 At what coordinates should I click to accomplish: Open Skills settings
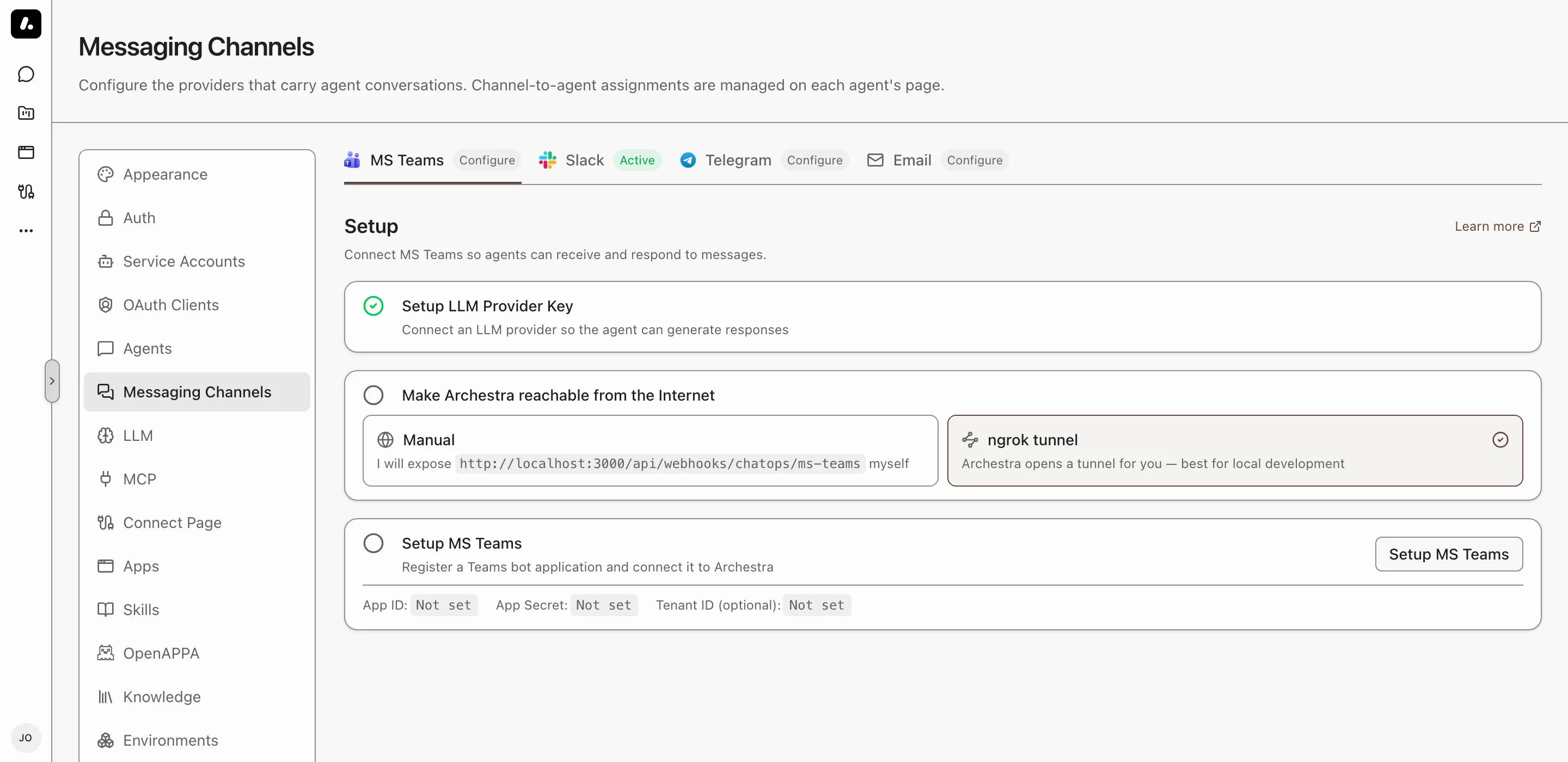pos(197,610)
